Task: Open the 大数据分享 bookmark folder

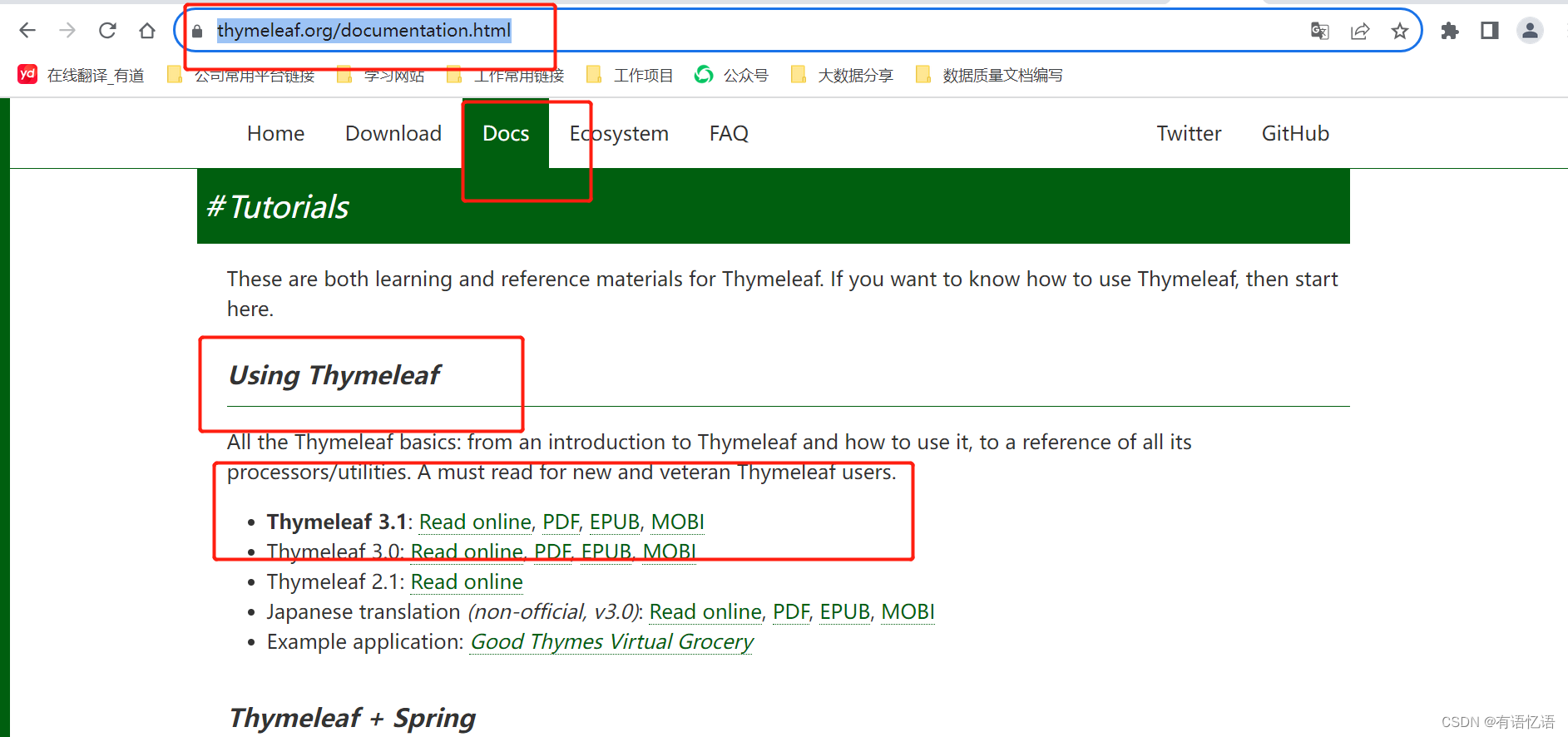Action: 842,75
